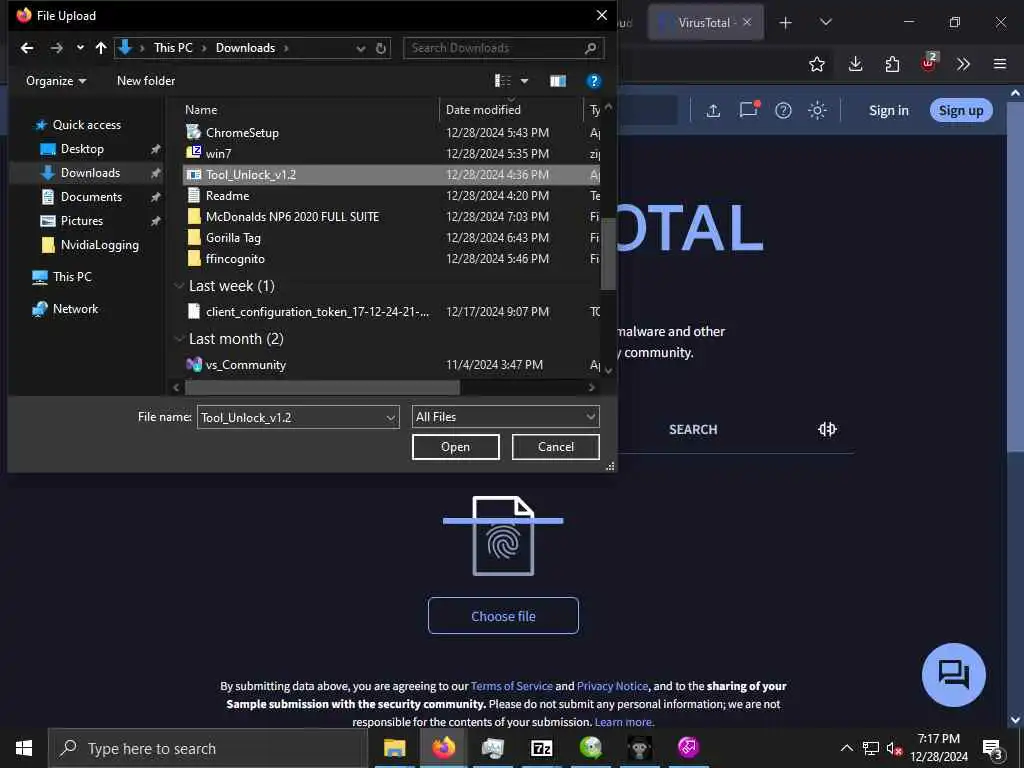This screenshot has width=1024, height=768.
Task: List all Firefox tabs dropdown
Action: click(825, 22)
